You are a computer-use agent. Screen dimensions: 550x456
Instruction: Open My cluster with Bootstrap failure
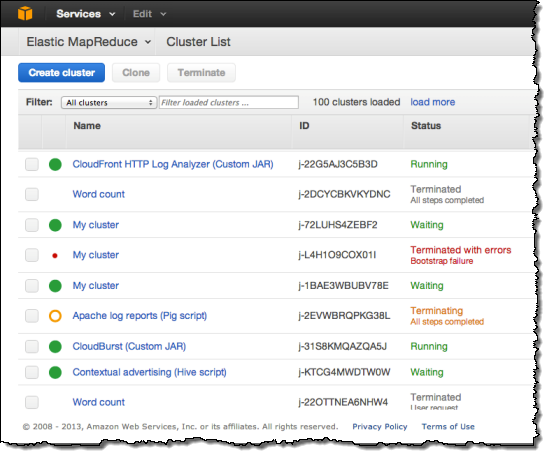pyautogui.click(x=95, y=255)
